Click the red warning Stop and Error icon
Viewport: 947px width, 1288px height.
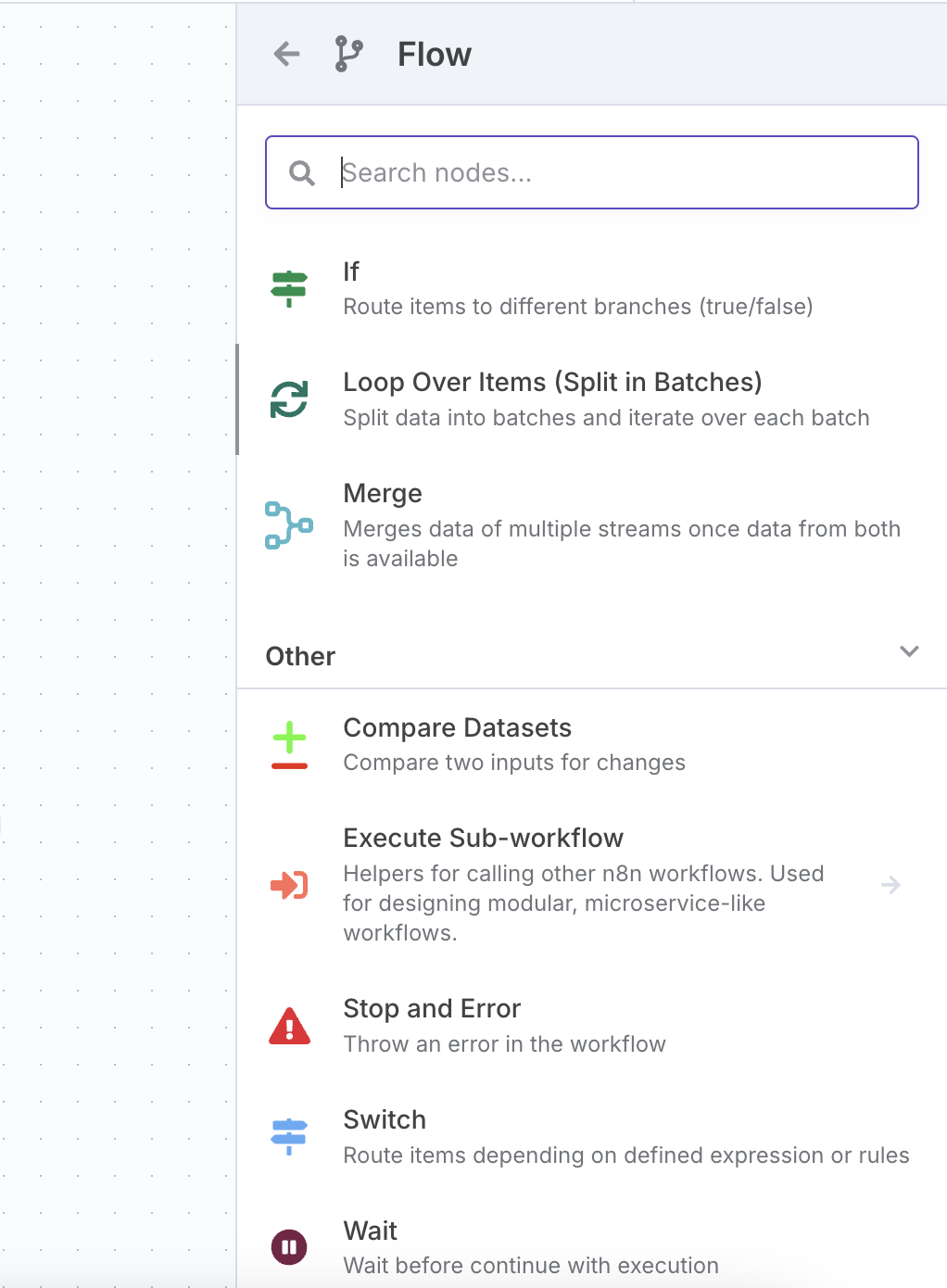pos(289,1026)
